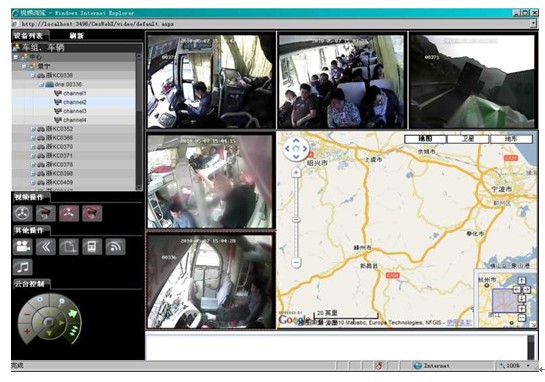Click the map zoom out minus button

click(x=296, y=262)
